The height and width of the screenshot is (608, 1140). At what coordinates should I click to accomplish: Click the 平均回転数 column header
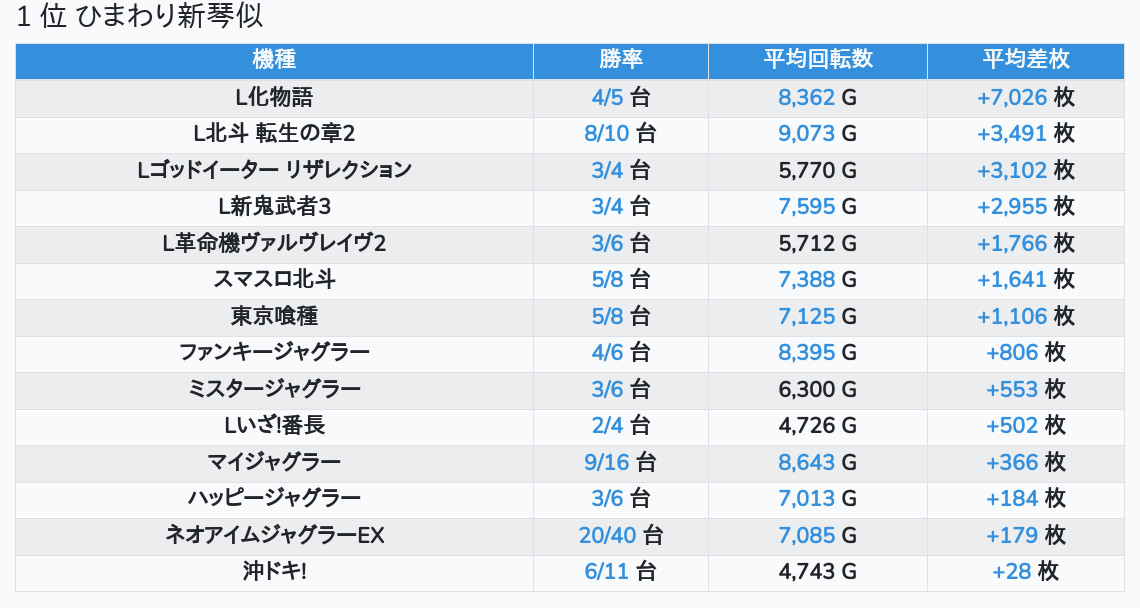click(x=817, y=60)
